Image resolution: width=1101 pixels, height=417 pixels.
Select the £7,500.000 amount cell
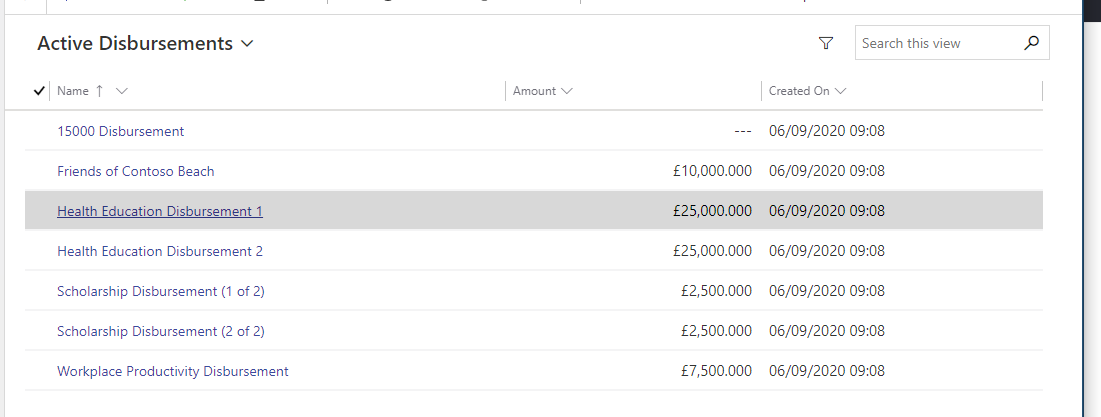click(x=716, y=371)
